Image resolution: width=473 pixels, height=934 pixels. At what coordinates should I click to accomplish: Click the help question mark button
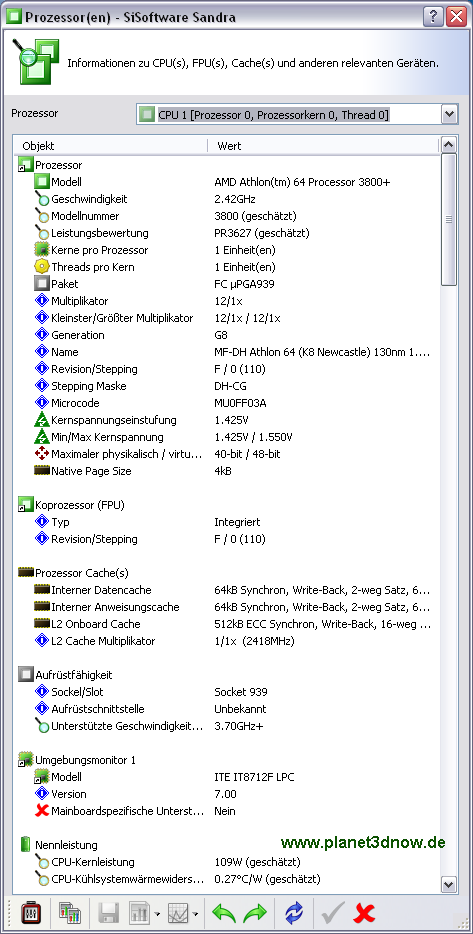[433, 16]
